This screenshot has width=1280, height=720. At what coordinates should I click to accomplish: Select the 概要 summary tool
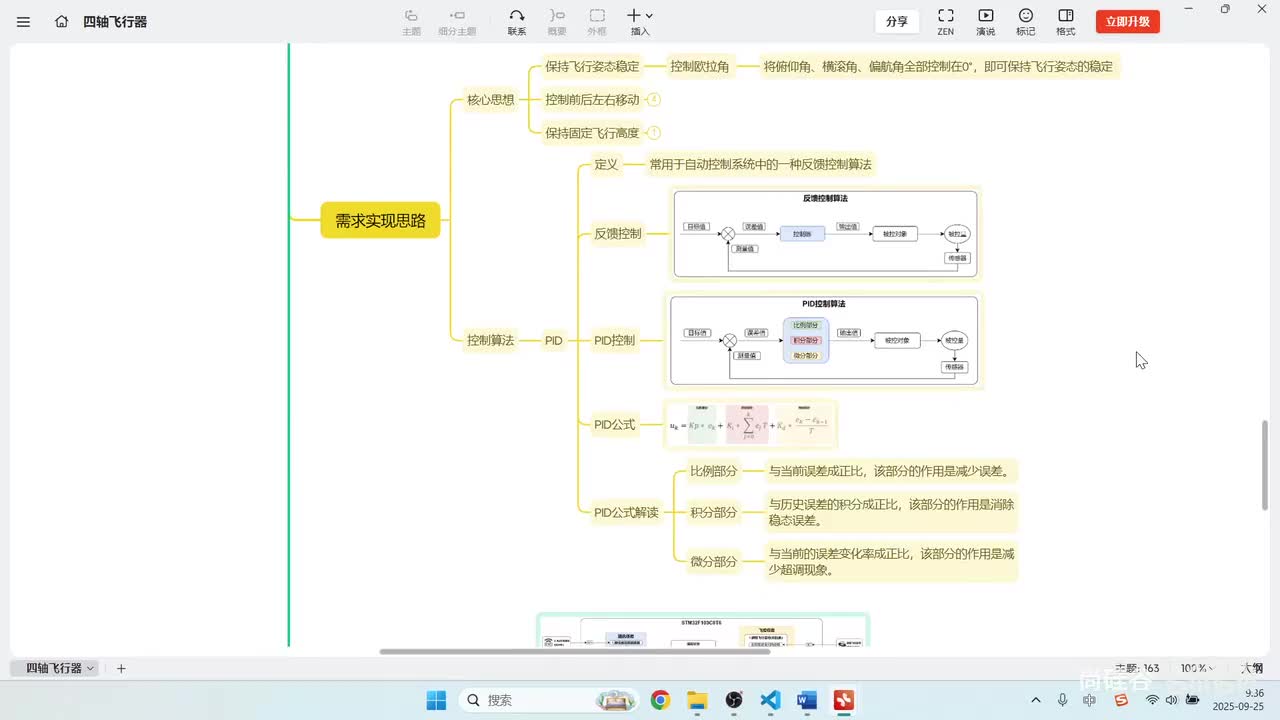[x=557, y=22]
